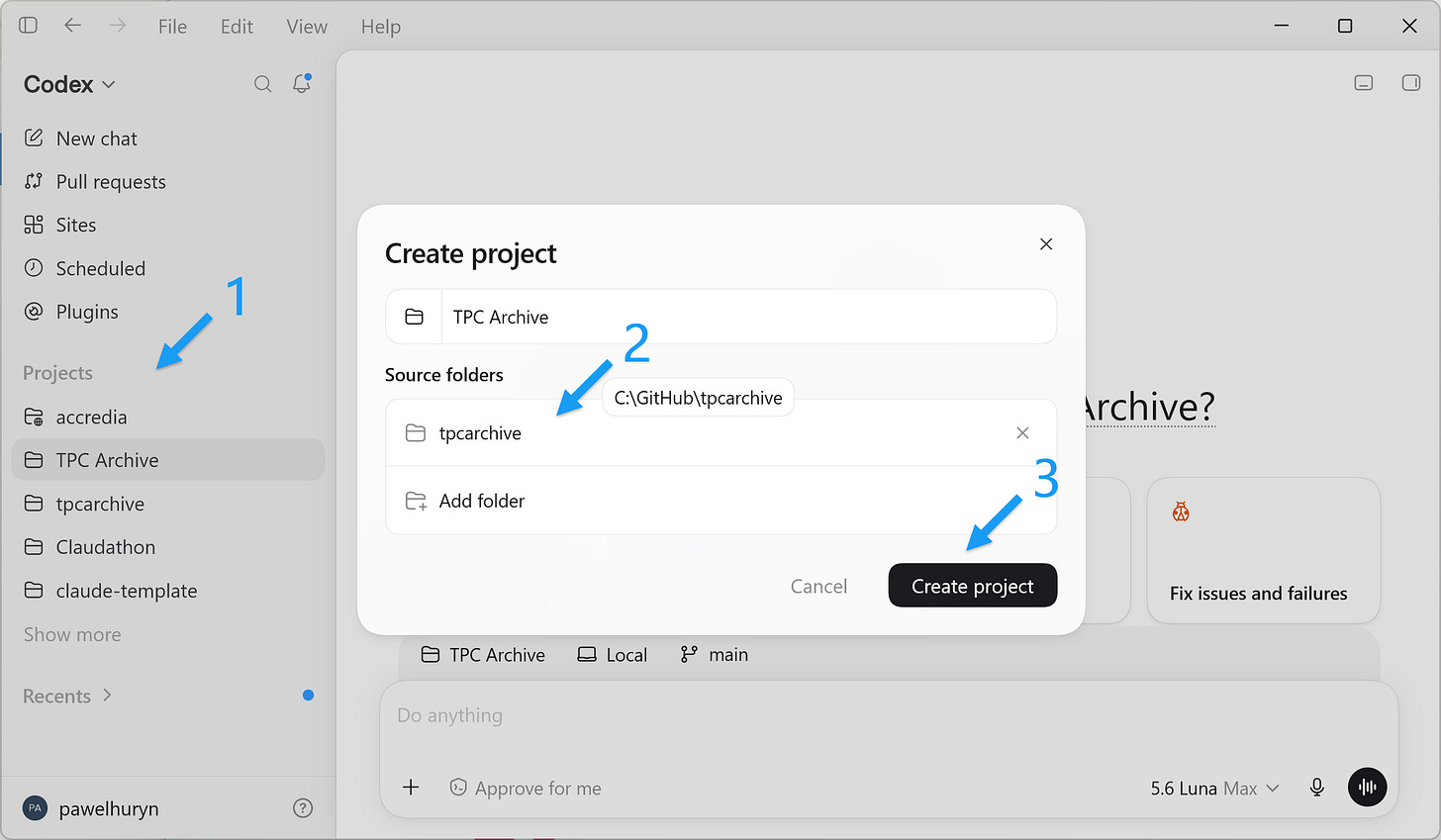Close the Create project dialog
Screen dimensions: 1441x840
pos(1046,244)
